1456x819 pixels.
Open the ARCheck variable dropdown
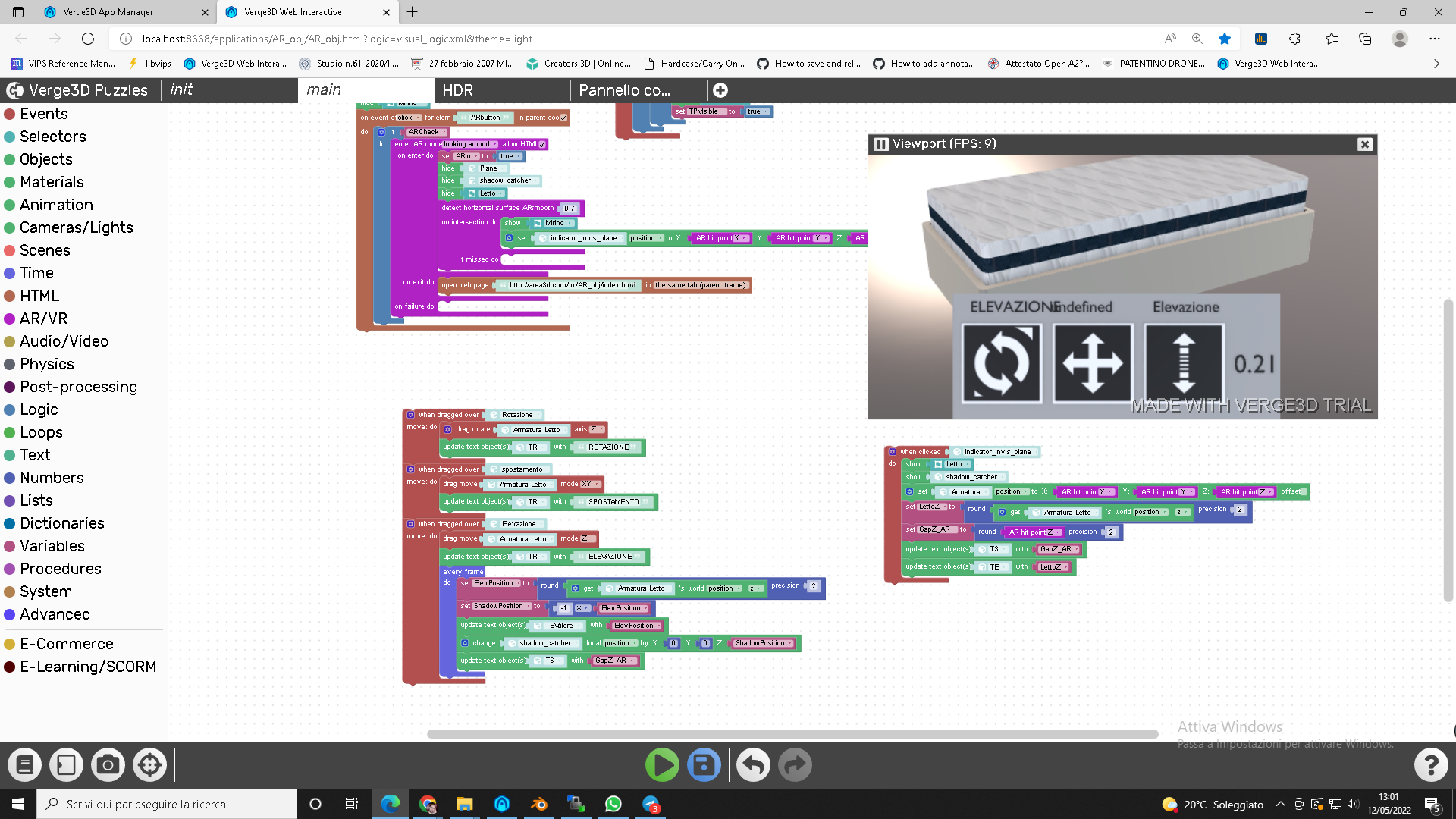click(425, 132)
